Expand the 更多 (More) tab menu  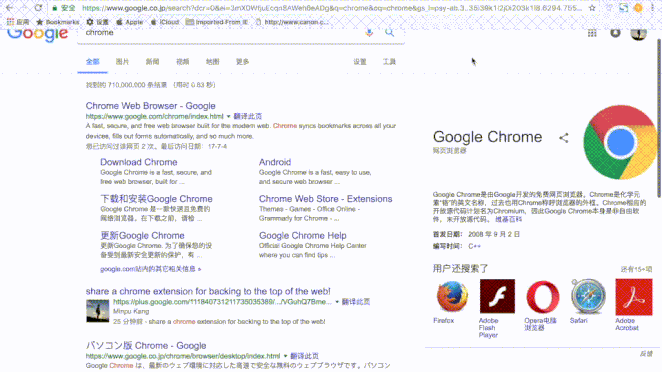242,62
